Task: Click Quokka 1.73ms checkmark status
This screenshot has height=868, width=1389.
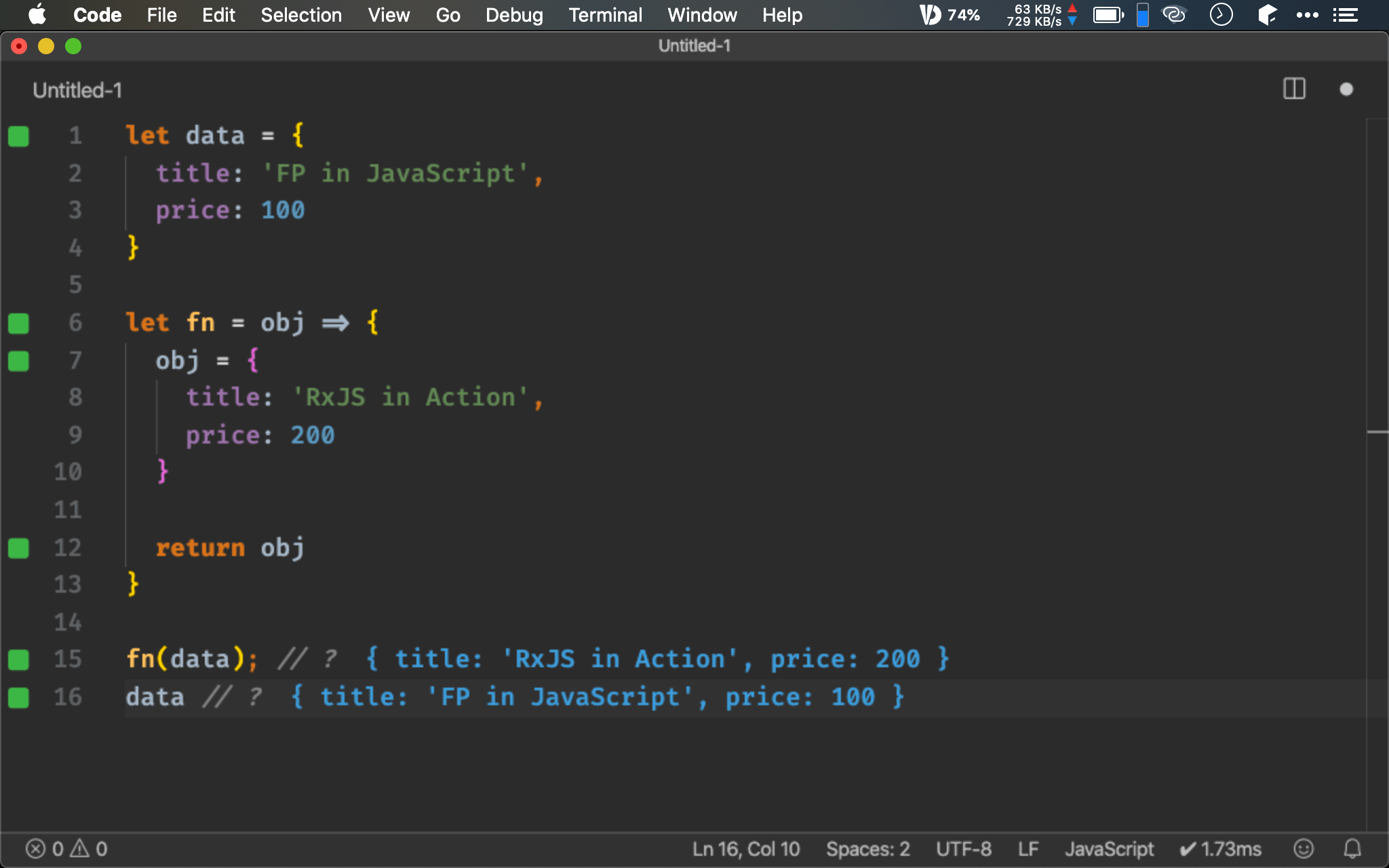Action: (x=1220, y=848)
